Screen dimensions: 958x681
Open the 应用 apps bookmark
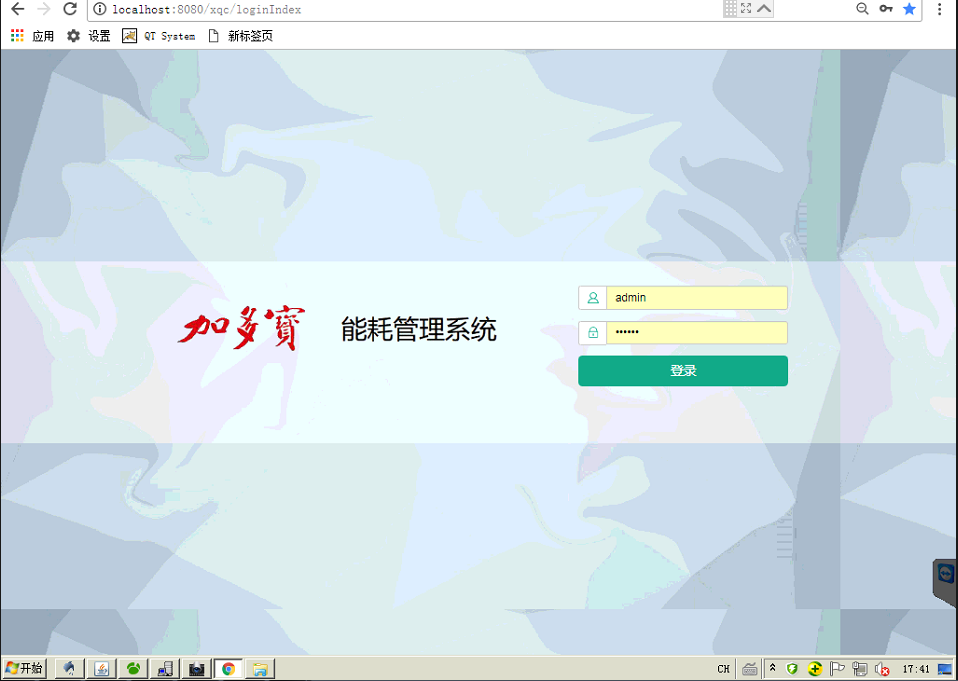pyautogui.click(x=32, y=36)
